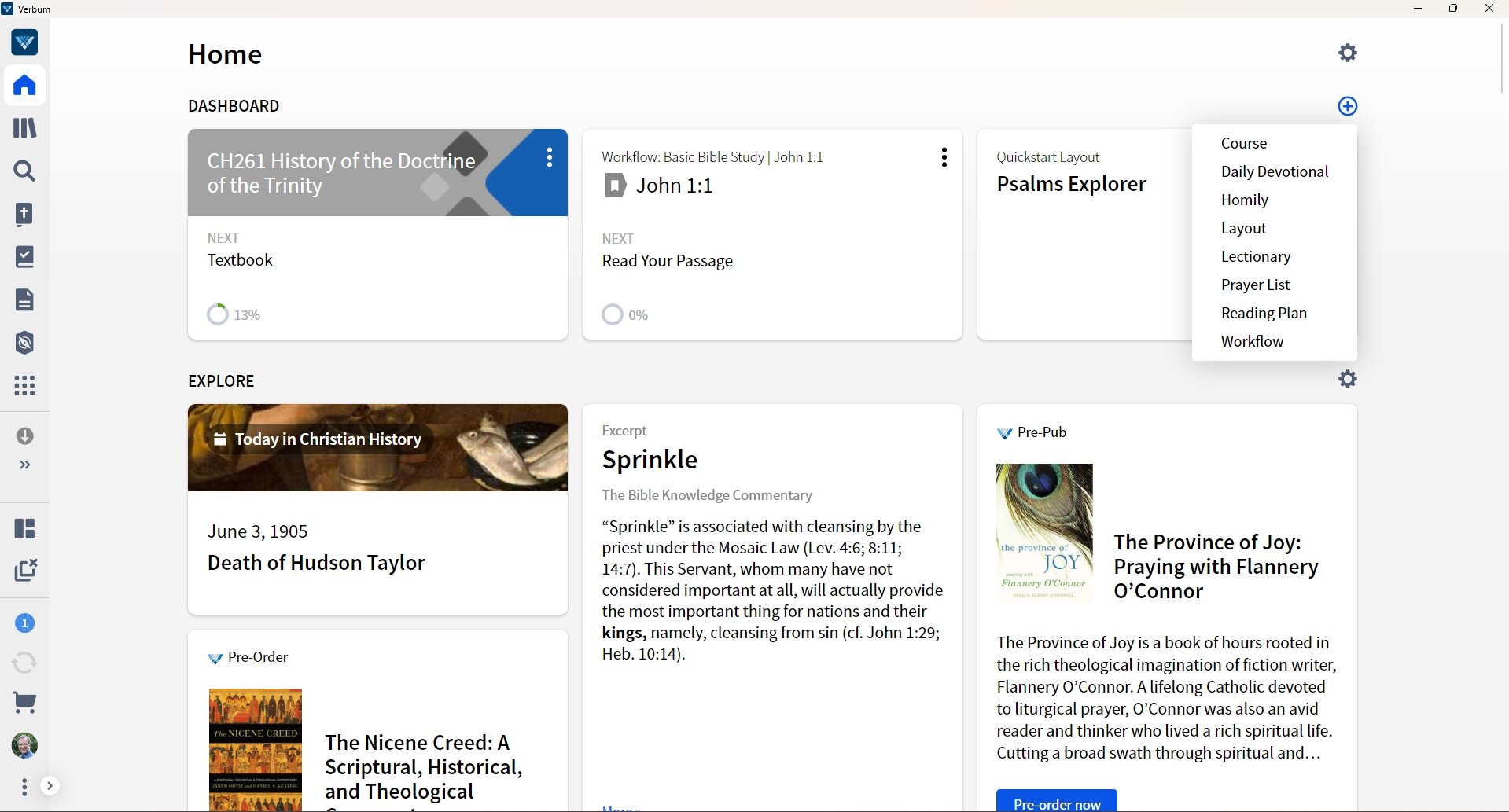Open the Sprinkle excerpt heading
Image resolution: width=1509 pixels, height=812 pixels.
[650, 460]
